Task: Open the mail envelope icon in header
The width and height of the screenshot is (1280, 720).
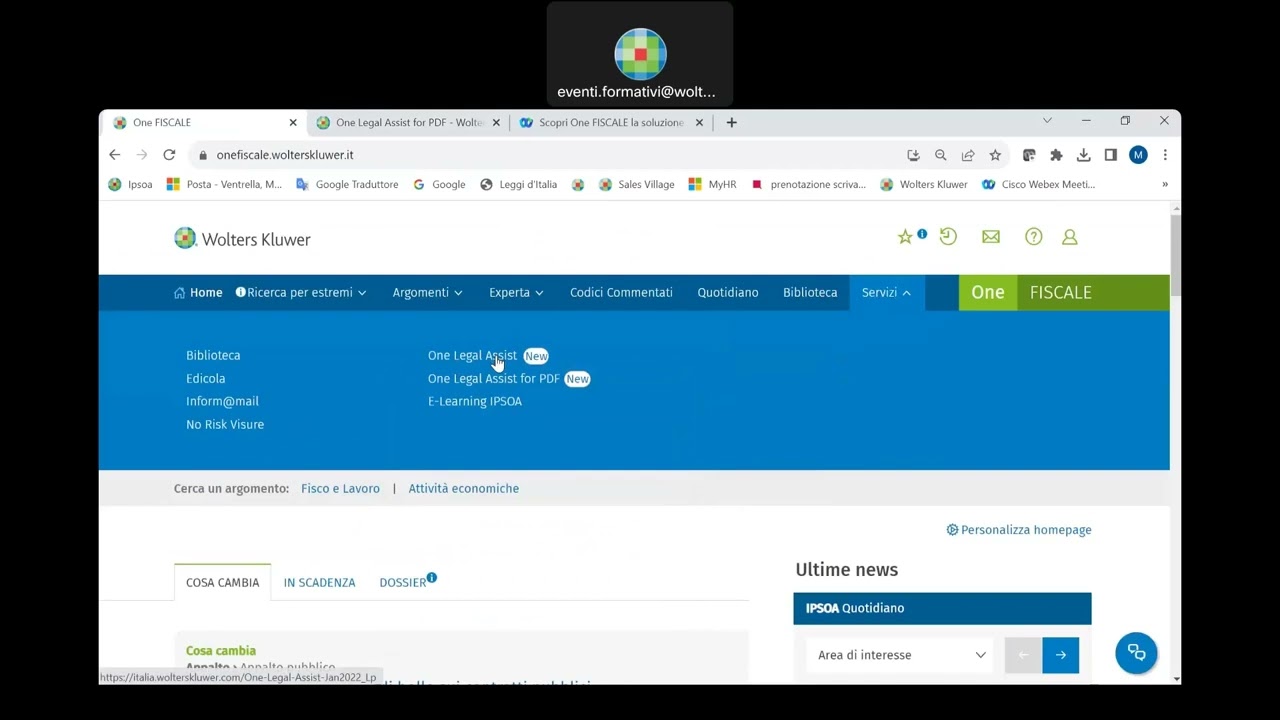Action: pos(991,237)
